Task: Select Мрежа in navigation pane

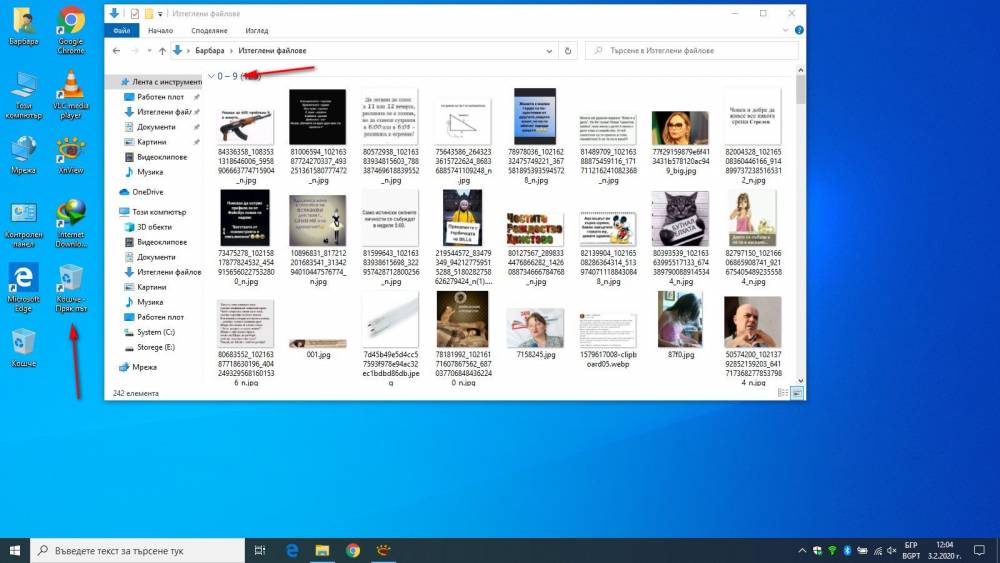Action: (144, 367)
